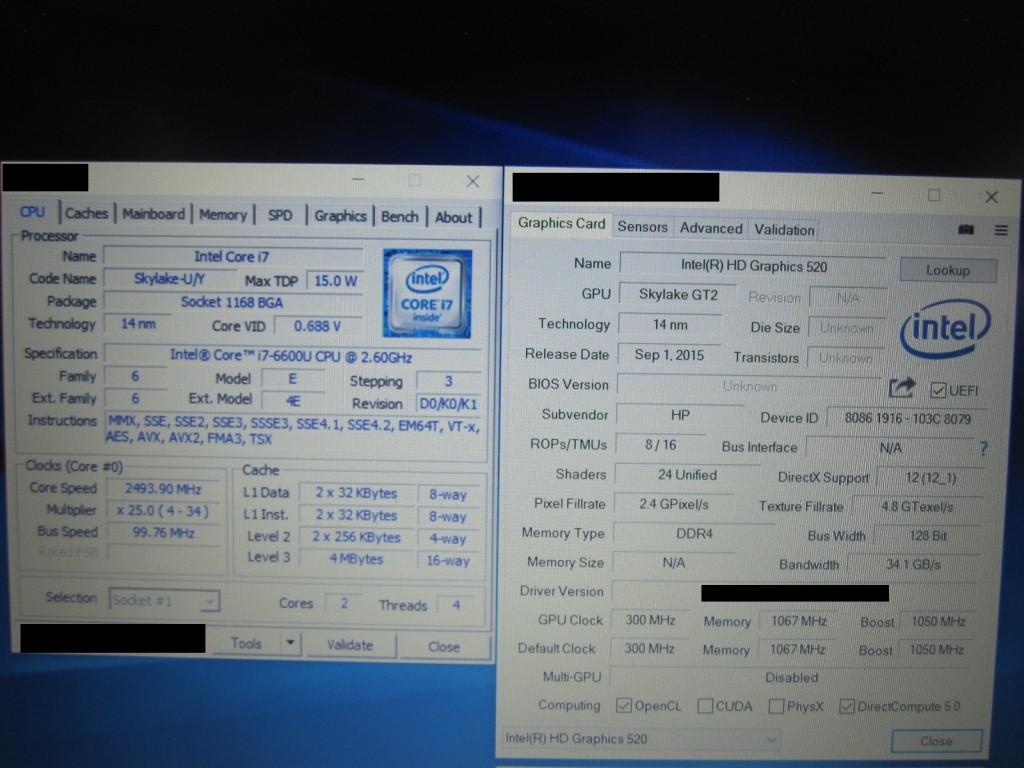This screenshot has width=1024, height=768.
Task: Open the Advanced tab in GPU-Z
Action: point(711,228)
